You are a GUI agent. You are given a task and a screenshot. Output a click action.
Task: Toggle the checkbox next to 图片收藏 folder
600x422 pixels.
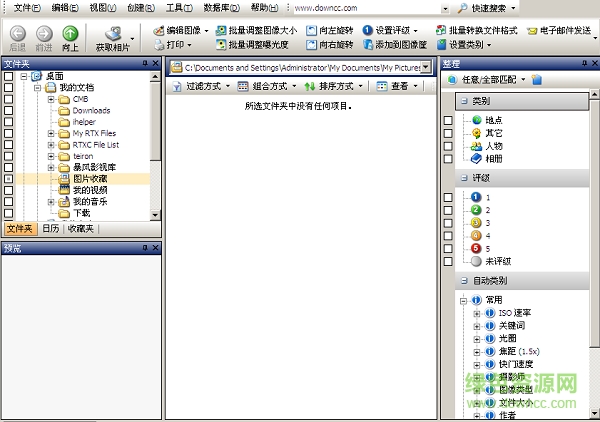8,179
